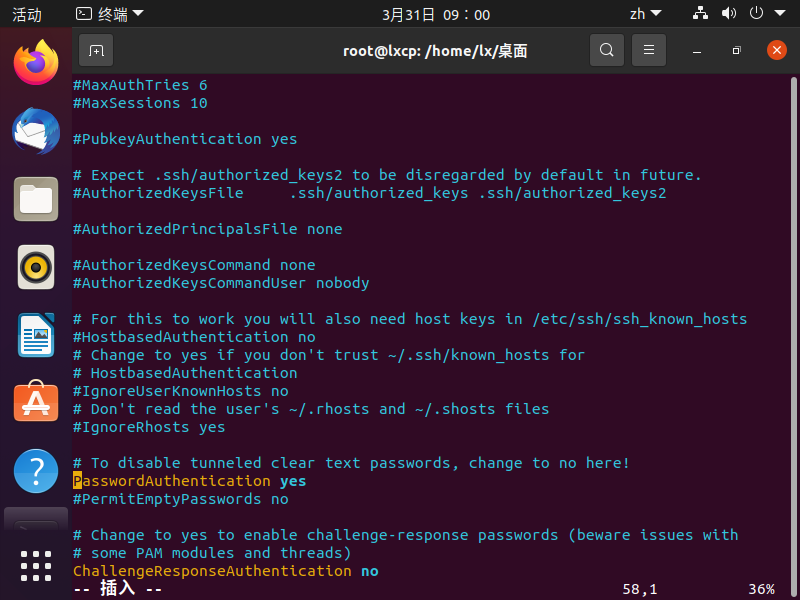Click the #IgnoreUserKnownHosts no line
The height and width of the screenshot is (600, 800).
point(181,391)
